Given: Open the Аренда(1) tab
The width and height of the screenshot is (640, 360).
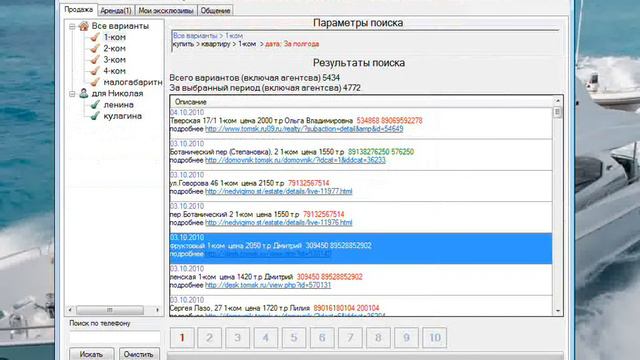Looking at the screenshot, I should pos(116,11).
